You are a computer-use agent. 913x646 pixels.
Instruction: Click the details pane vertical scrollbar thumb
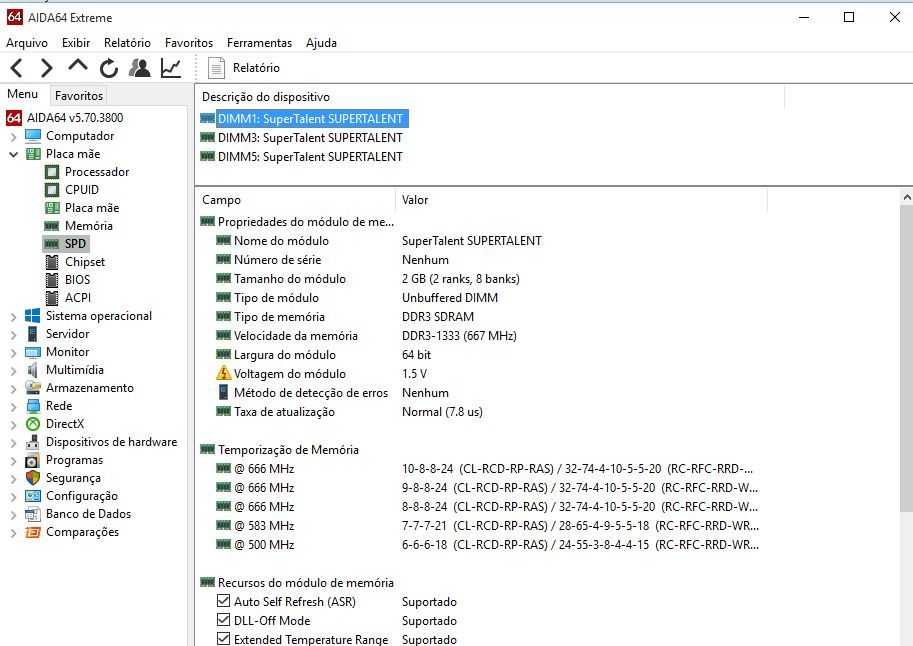coord(907,358)
